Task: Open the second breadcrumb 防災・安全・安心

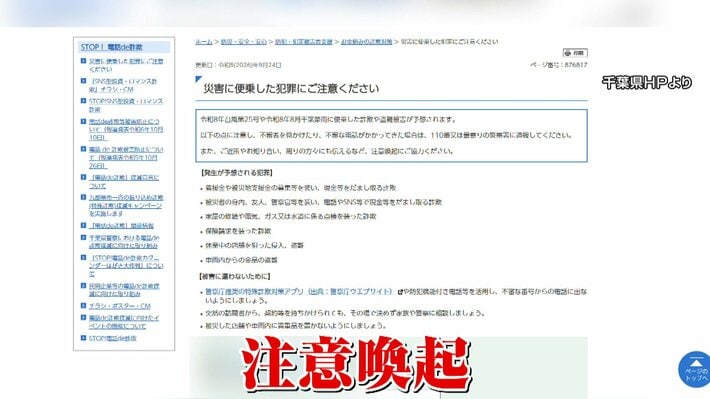Action: (x=244, y=42)
